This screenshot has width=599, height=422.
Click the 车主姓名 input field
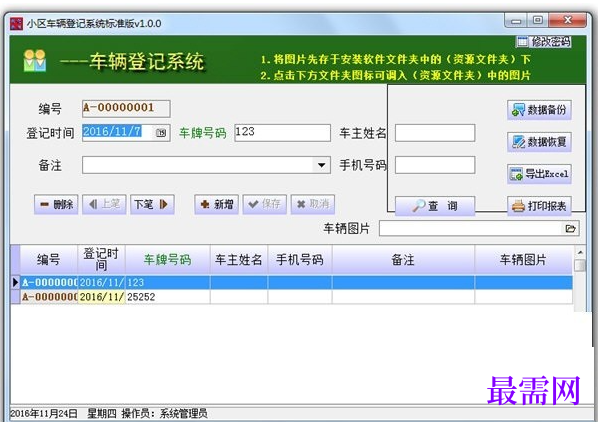point(435,133)
